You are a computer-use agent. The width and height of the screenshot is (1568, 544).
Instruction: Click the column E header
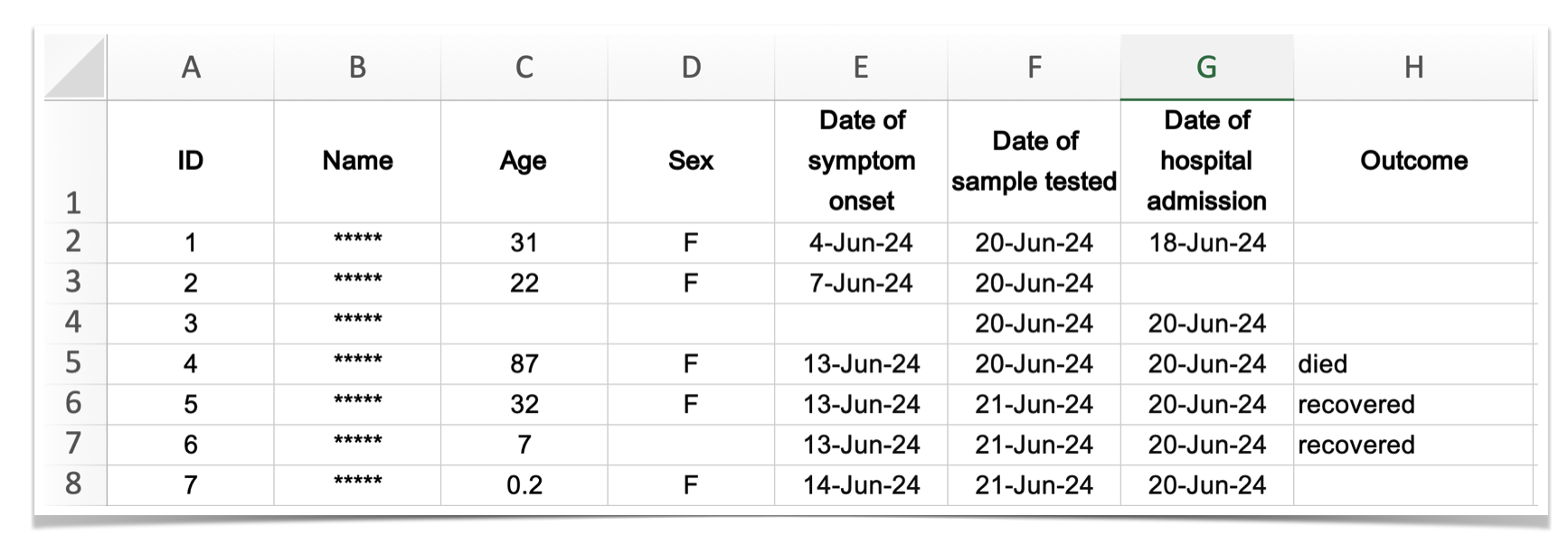pyautogui.click(x=861, y=68)
